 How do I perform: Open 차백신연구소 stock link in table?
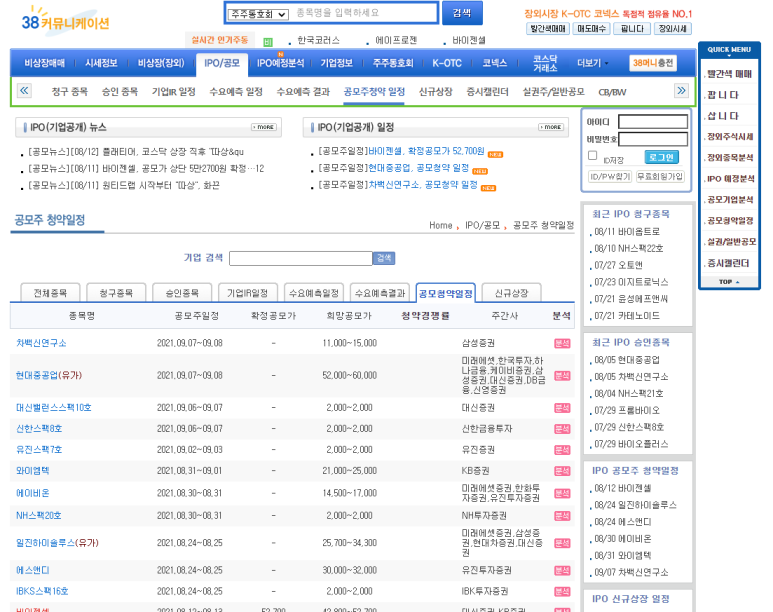click(41, 343)
